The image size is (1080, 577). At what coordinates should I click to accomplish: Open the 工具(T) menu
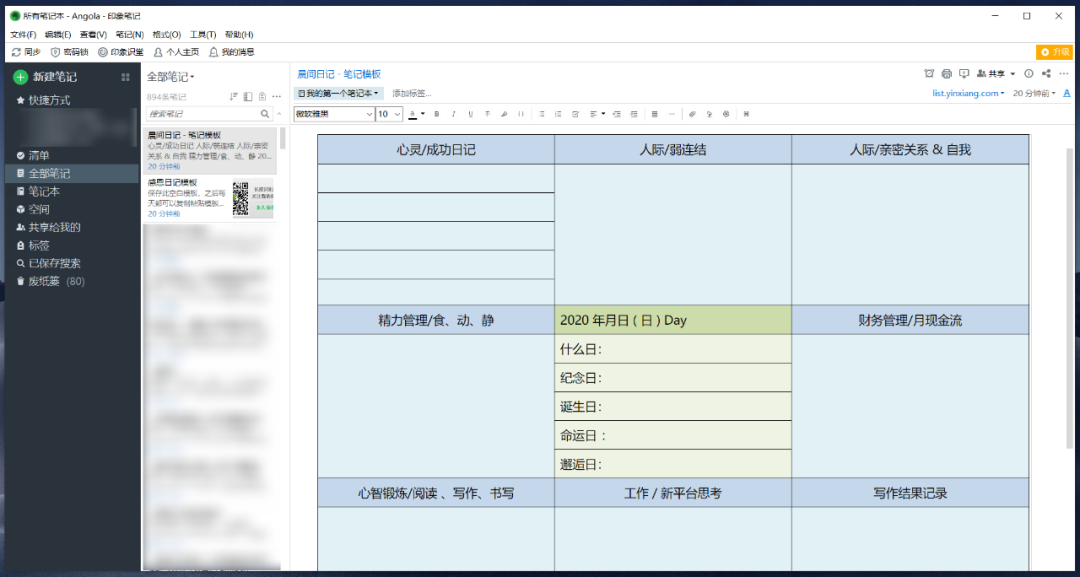coord(203,34)
